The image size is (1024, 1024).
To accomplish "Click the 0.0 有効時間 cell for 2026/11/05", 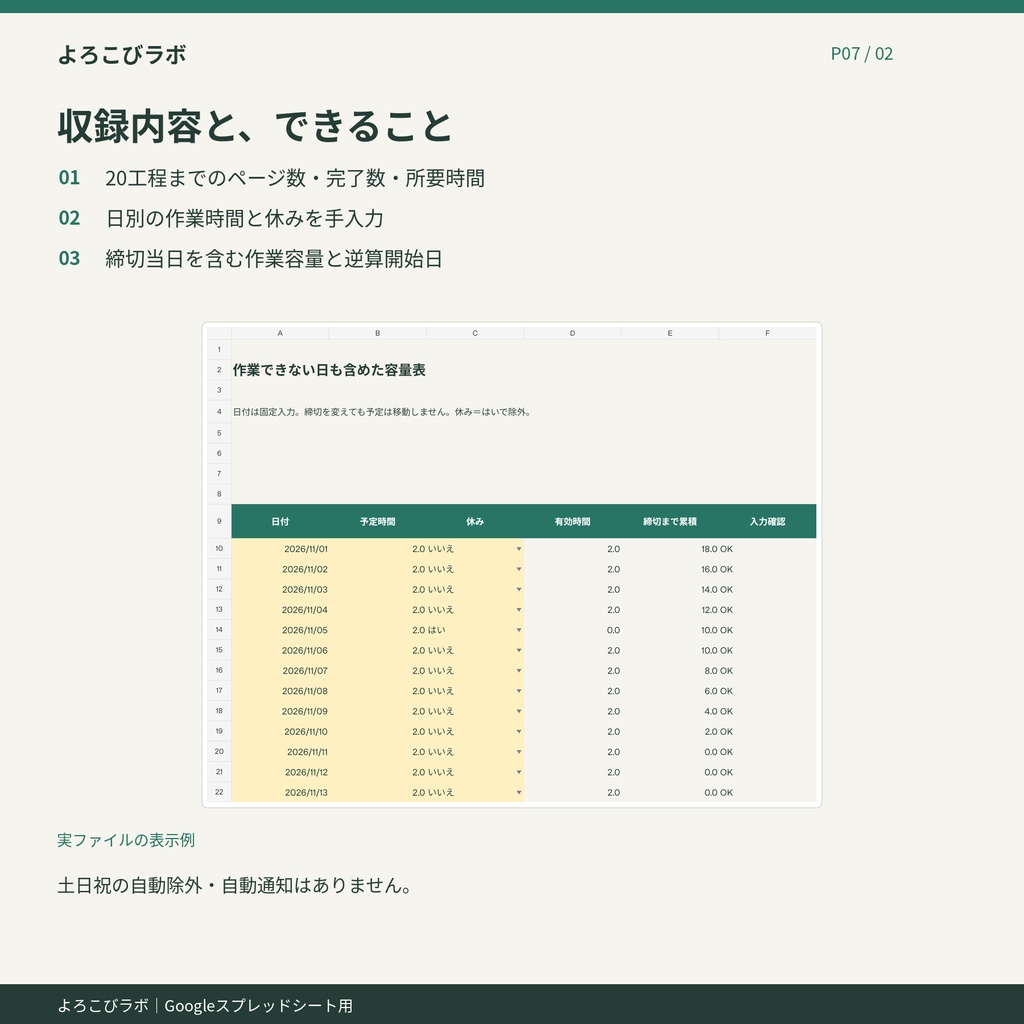I will (572, 630).
